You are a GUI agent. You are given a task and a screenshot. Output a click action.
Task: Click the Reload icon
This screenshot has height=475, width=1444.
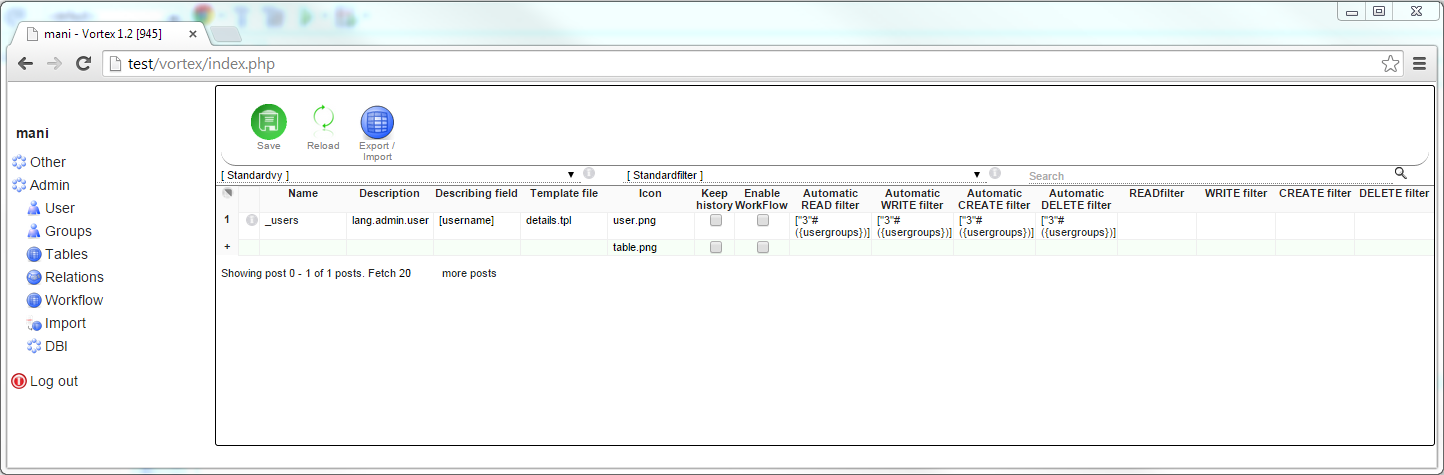point(323,121)
